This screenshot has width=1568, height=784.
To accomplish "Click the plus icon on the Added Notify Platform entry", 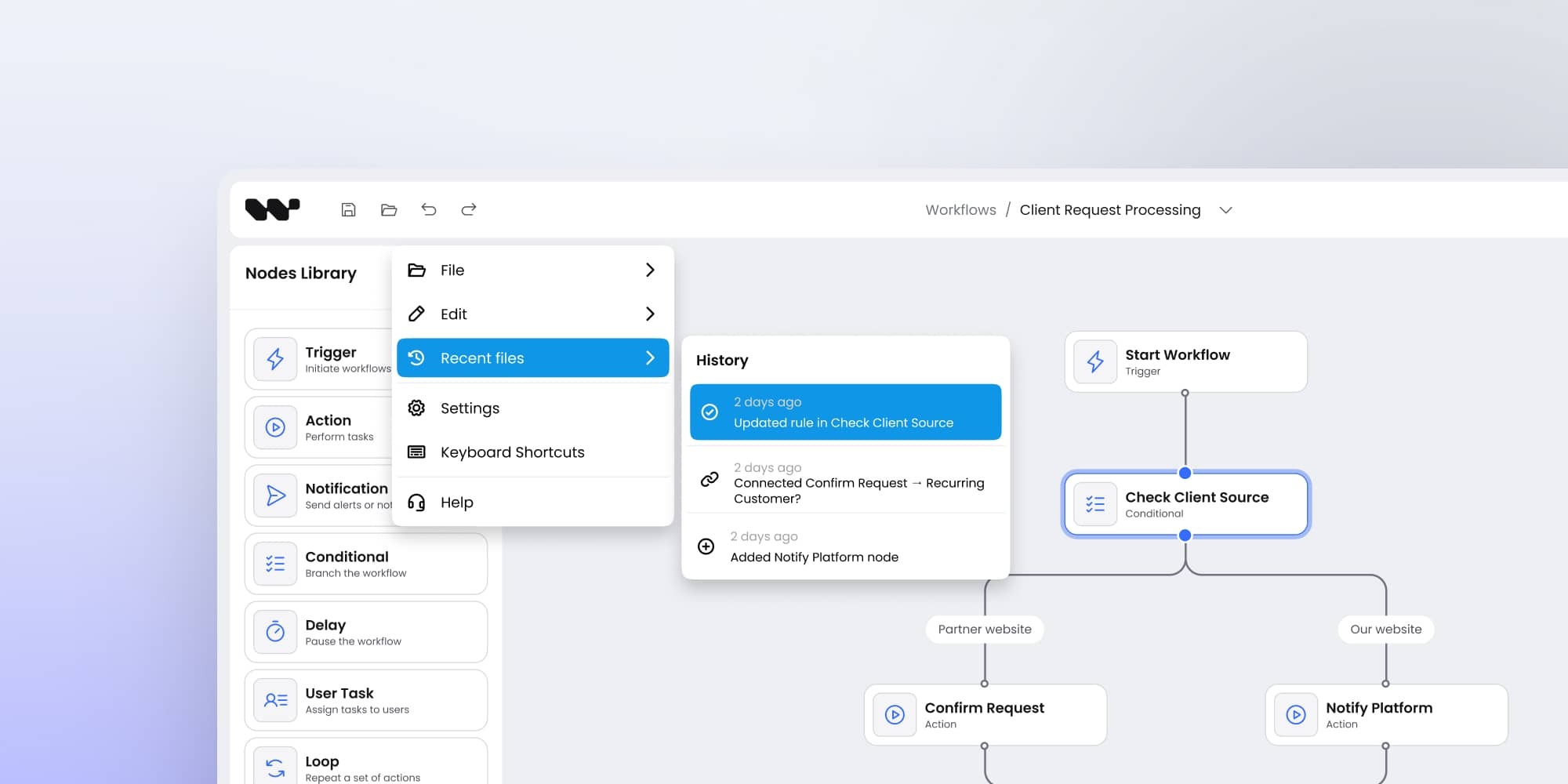I will pyautogui.click(x=706, y=546).
